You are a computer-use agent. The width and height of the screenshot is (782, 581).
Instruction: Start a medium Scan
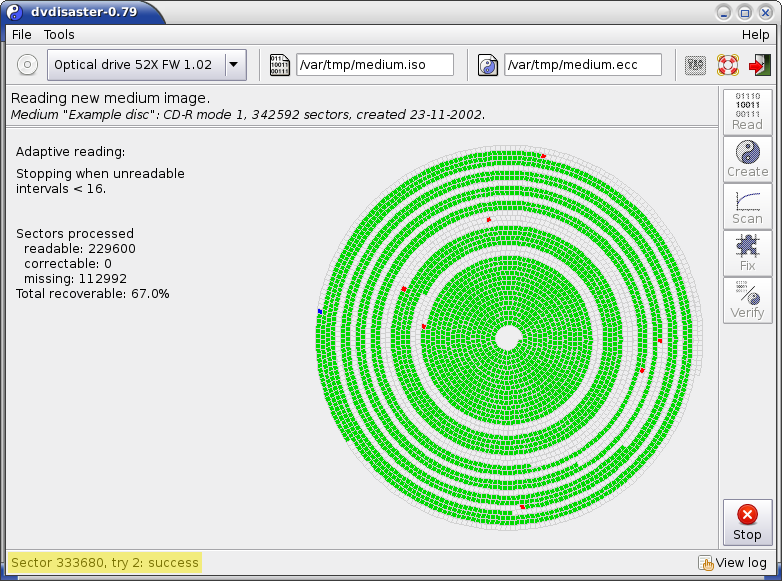[747, 206]
